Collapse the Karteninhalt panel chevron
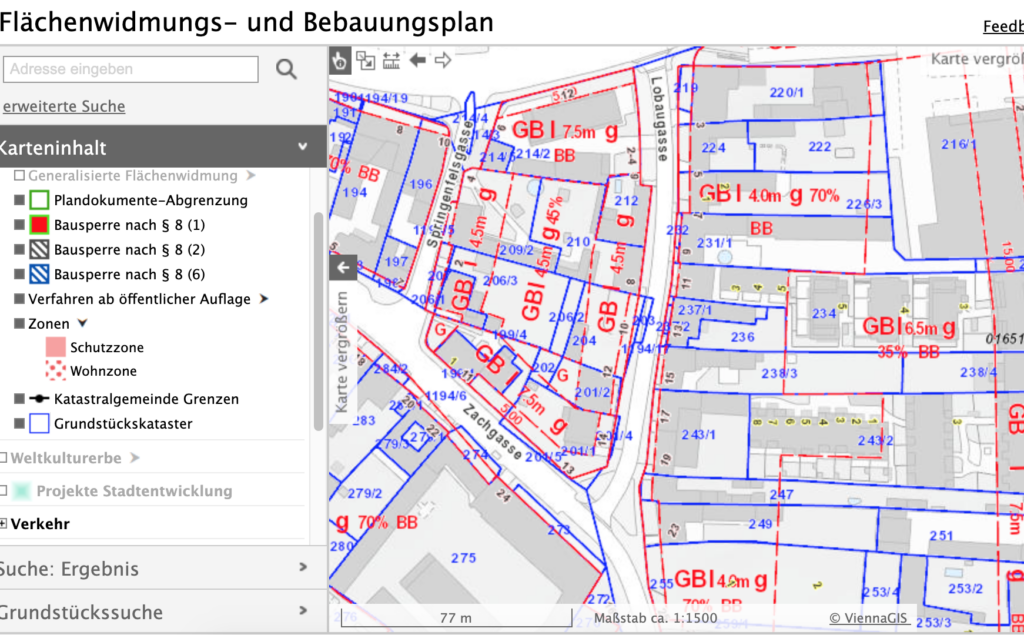 [302, 146]
